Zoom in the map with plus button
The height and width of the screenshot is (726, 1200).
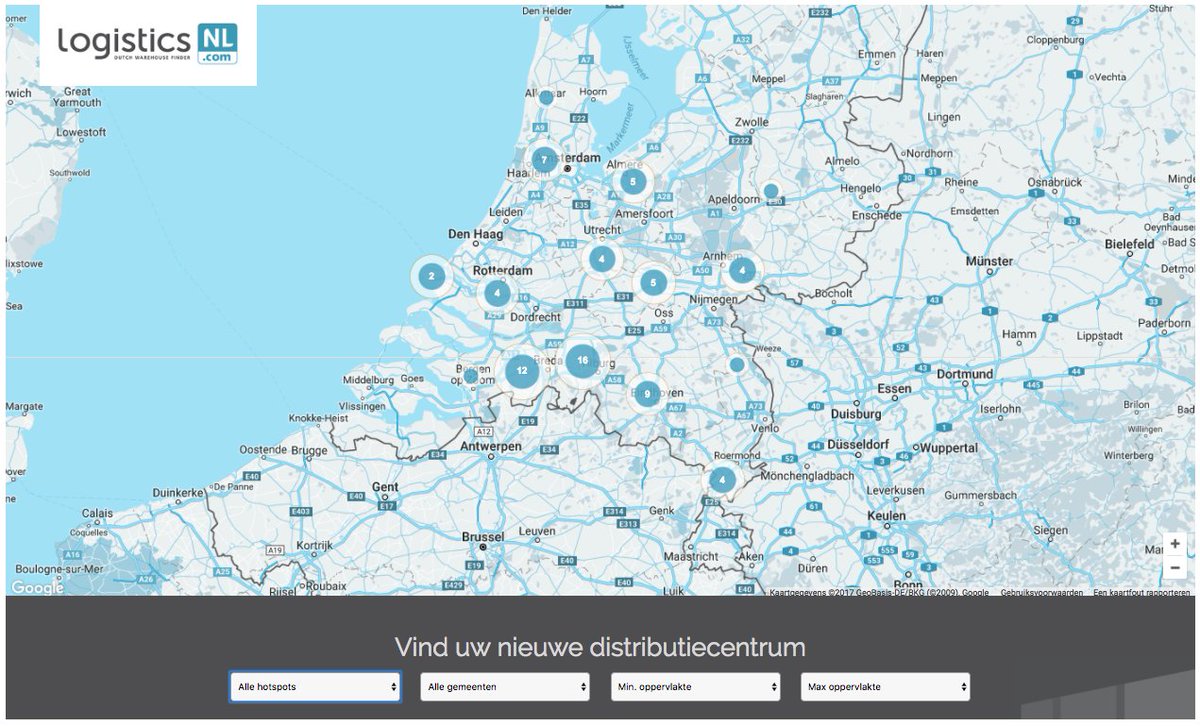coord(1175,544)
